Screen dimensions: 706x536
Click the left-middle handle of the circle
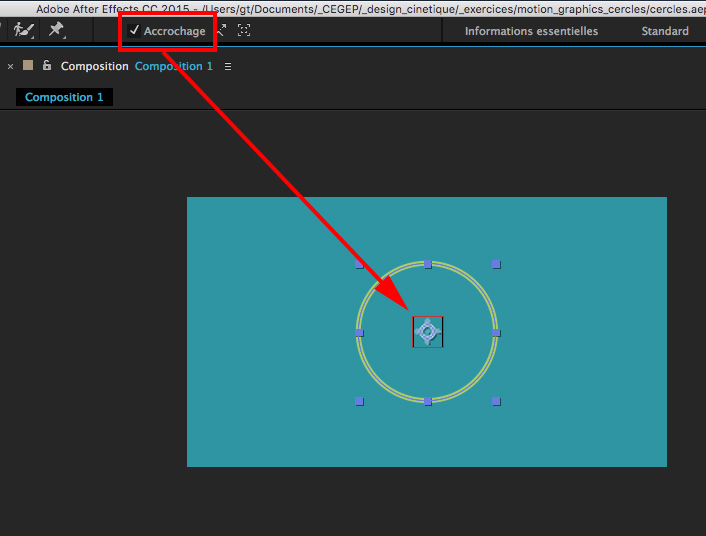[x=359, y=333]
